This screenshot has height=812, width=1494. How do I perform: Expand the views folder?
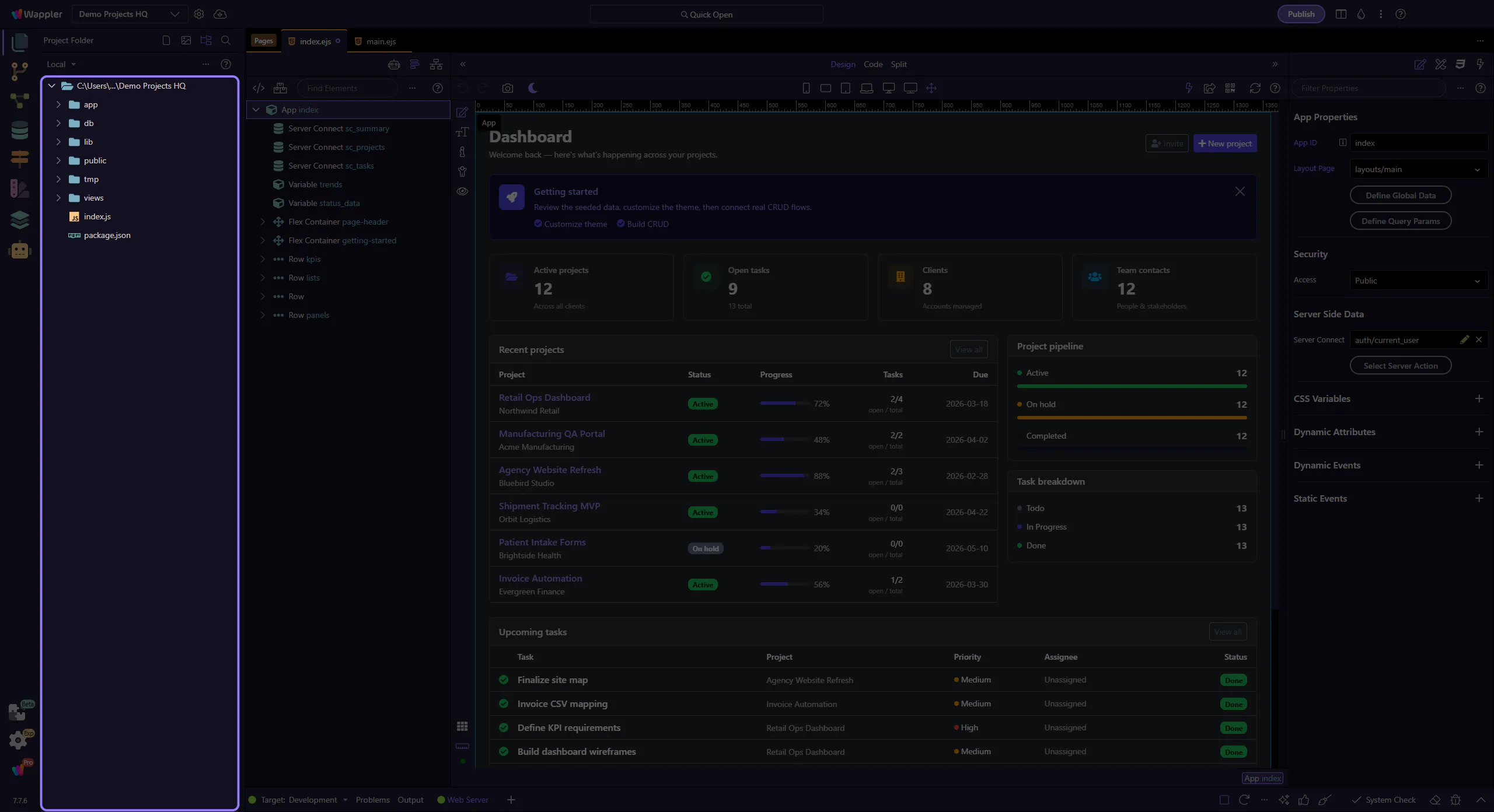click(x=58, y=198)
